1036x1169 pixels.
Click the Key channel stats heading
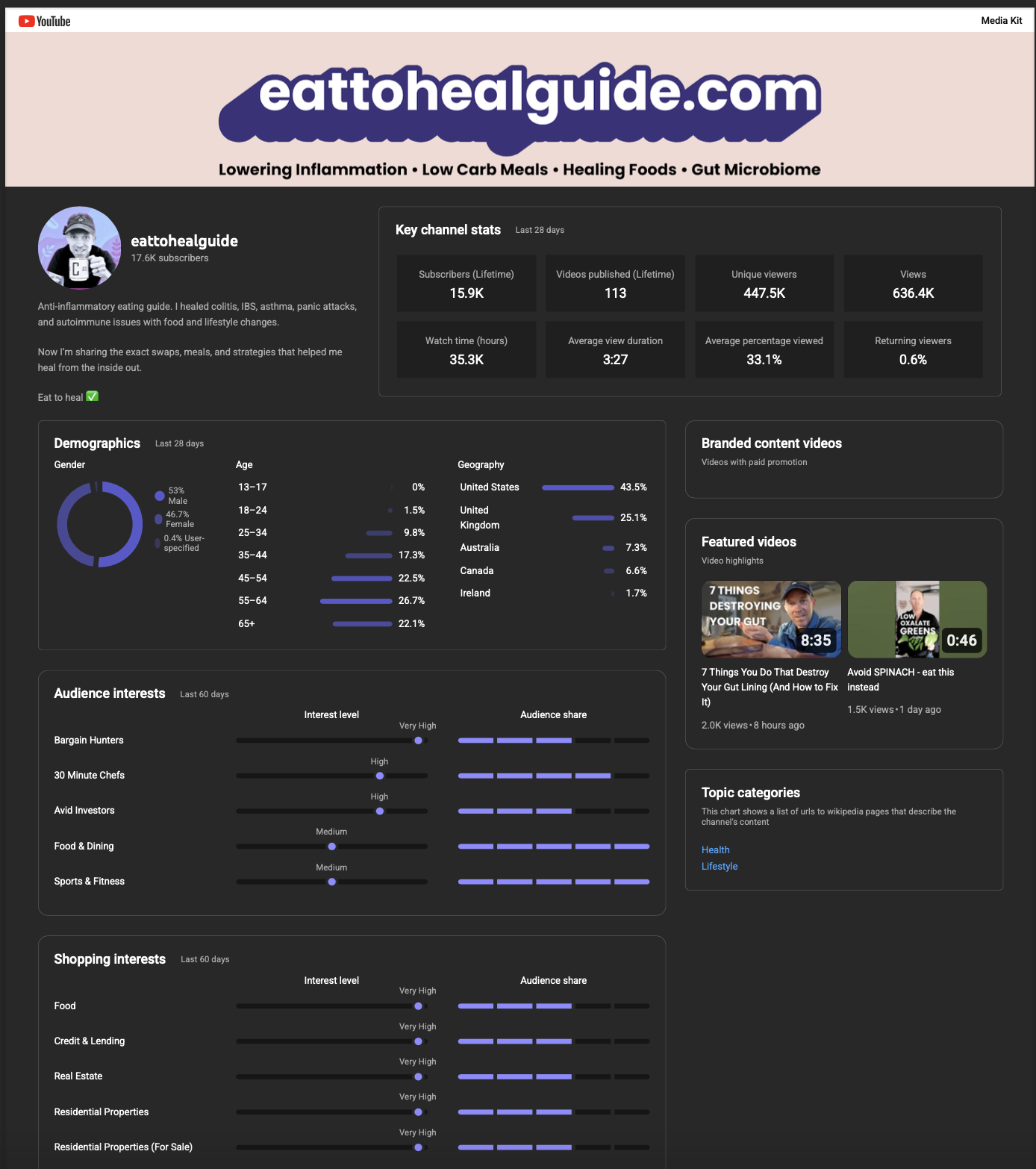[x=448, y=229]
